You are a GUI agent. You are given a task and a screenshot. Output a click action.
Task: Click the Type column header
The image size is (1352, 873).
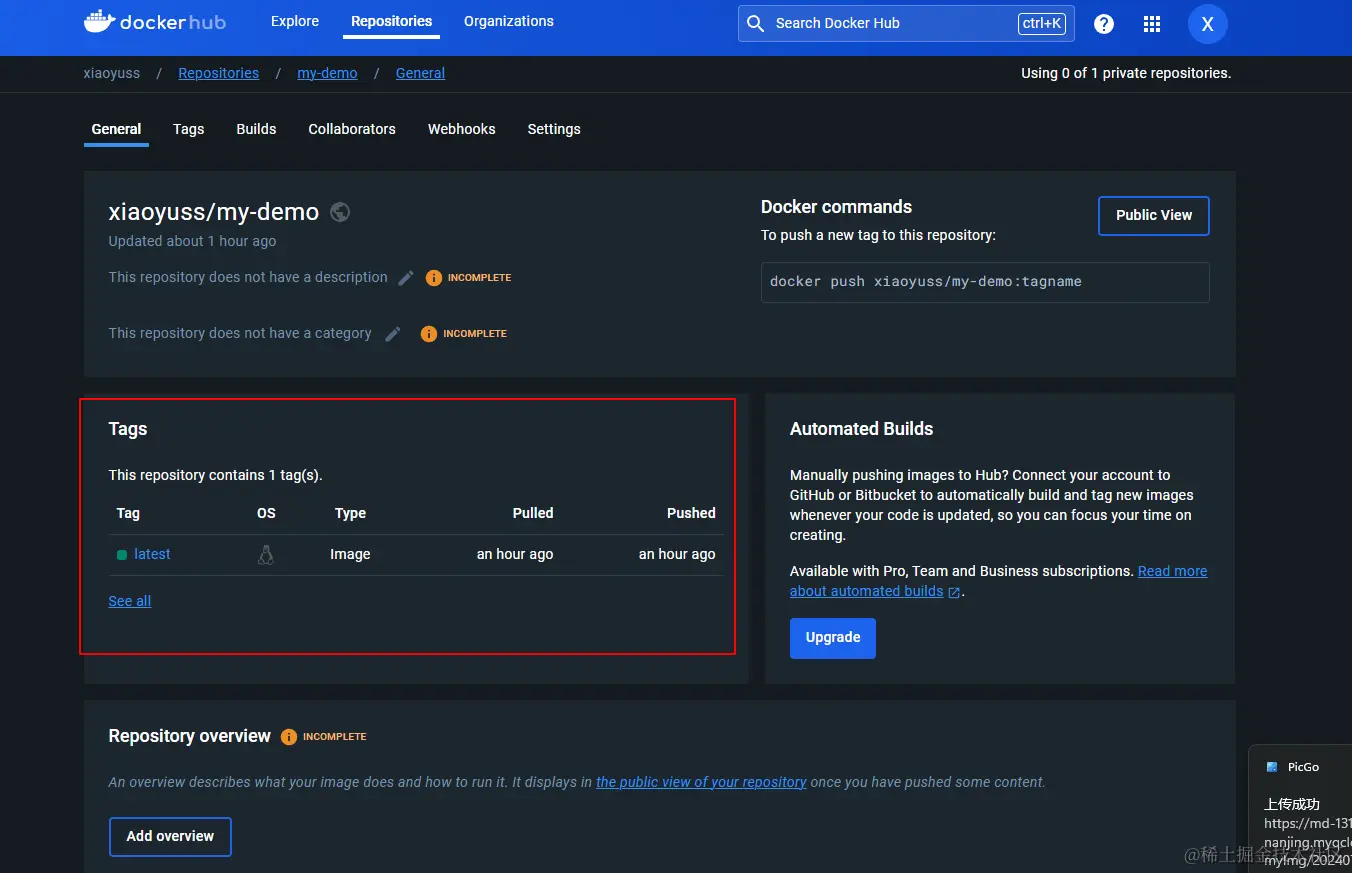coord(350,513)
